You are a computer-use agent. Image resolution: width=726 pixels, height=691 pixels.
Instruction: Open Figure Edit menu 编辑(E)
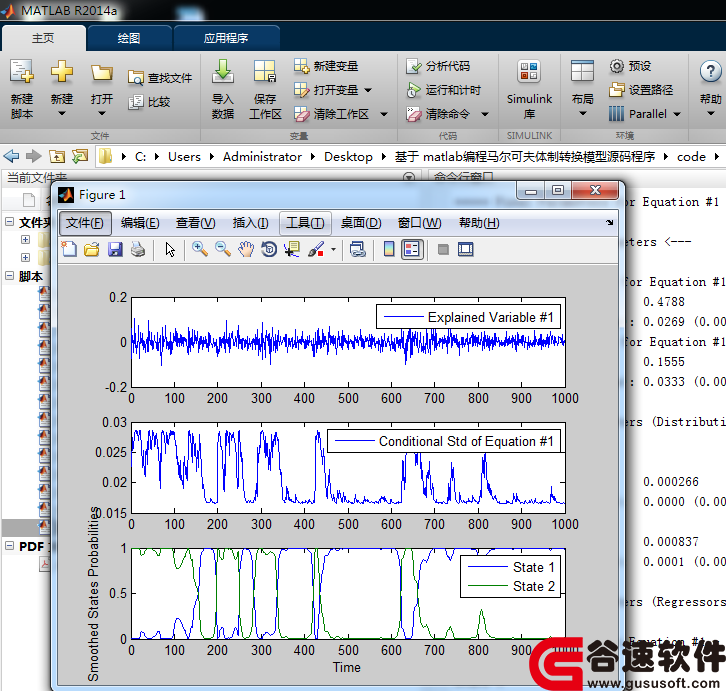[140, 223]
